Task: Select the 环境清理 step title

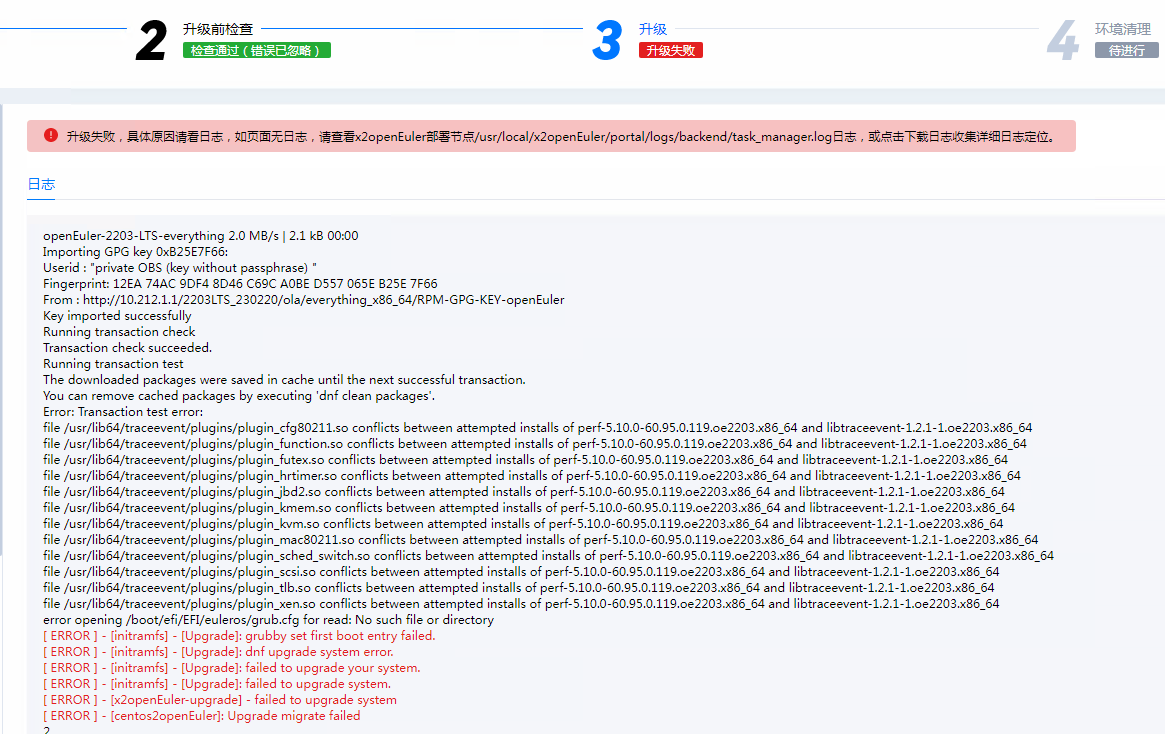Action: tap(1122, 29)
